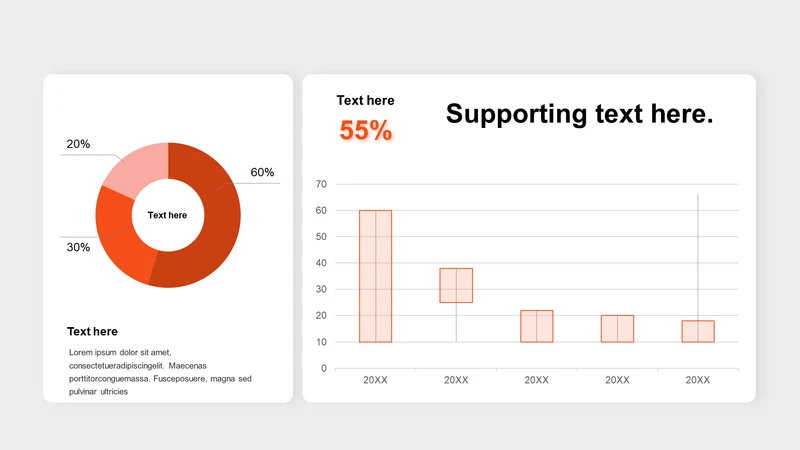The height and width of the screenshot is (450, 800).
Task: Click the orange 55% figure
Action: tap(366, 130)
